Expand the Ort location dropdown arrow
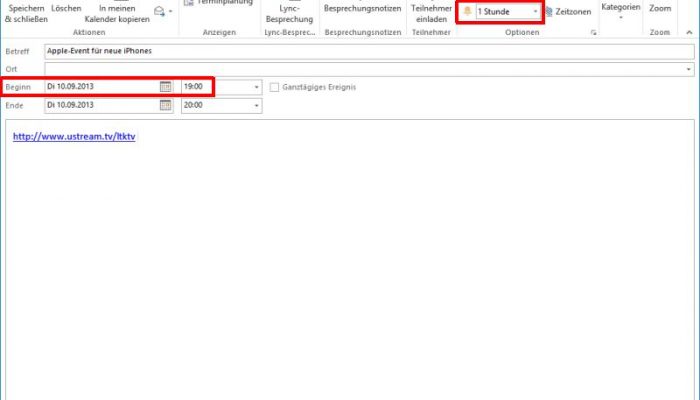The height and width of the screenshot is (400, 700). [689, 69]
